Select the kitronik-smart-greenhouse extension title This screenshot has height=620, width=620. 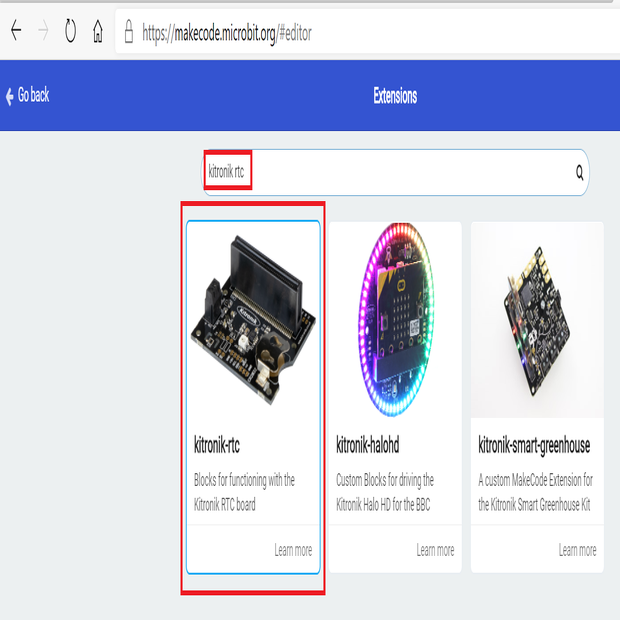point(534,444)
